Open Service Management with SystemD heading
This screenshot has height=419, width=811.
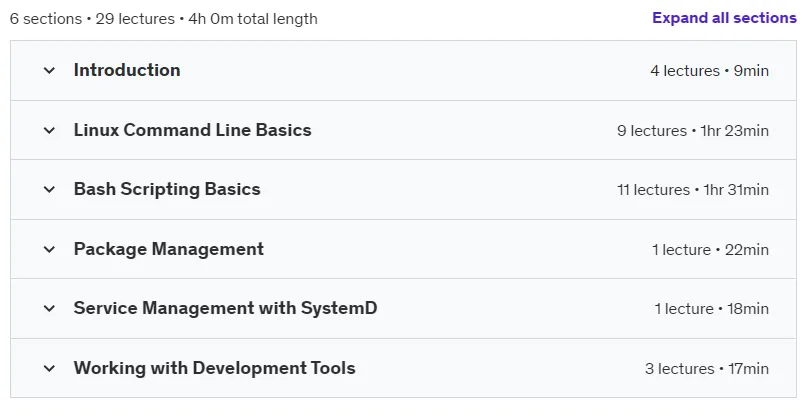point(226,308)
